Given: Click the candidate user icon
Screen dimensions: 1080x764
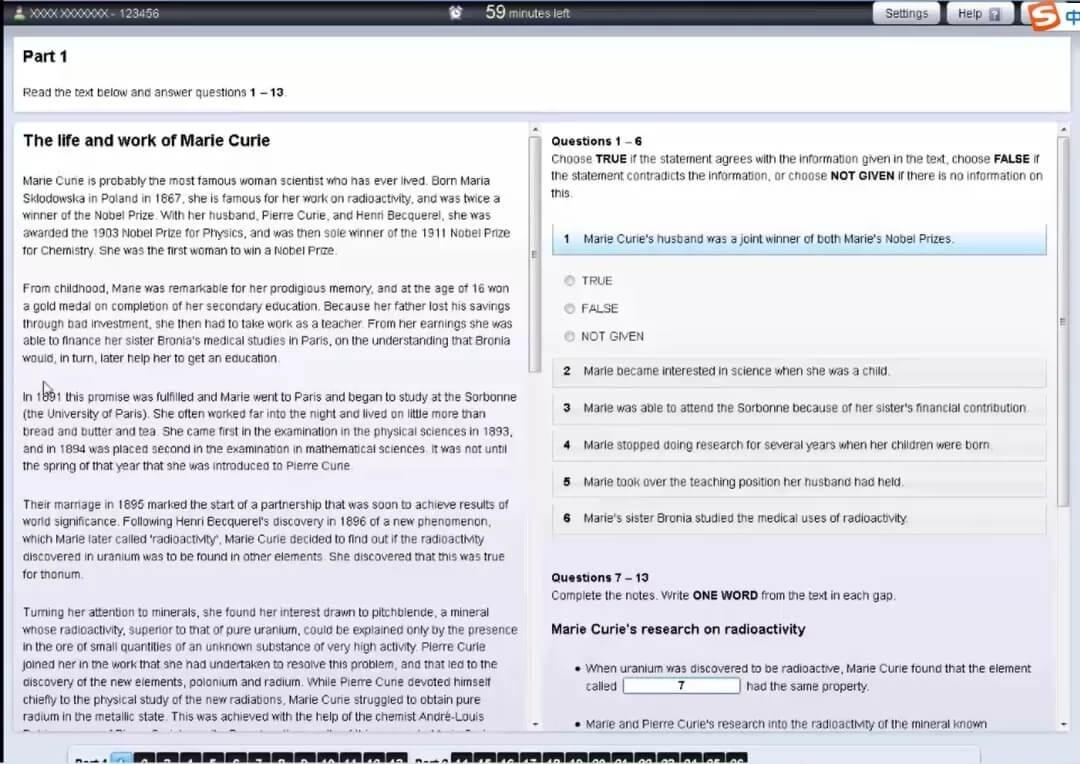Looking at the screenshot, I should pos(19,14).
